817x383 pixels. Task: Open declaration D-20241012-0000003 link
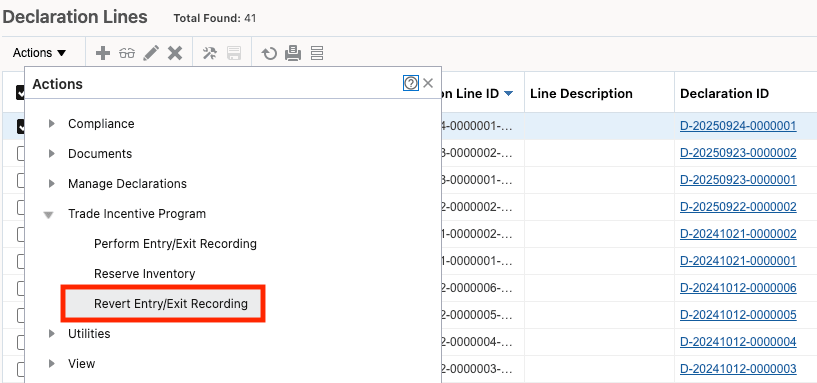738,368
